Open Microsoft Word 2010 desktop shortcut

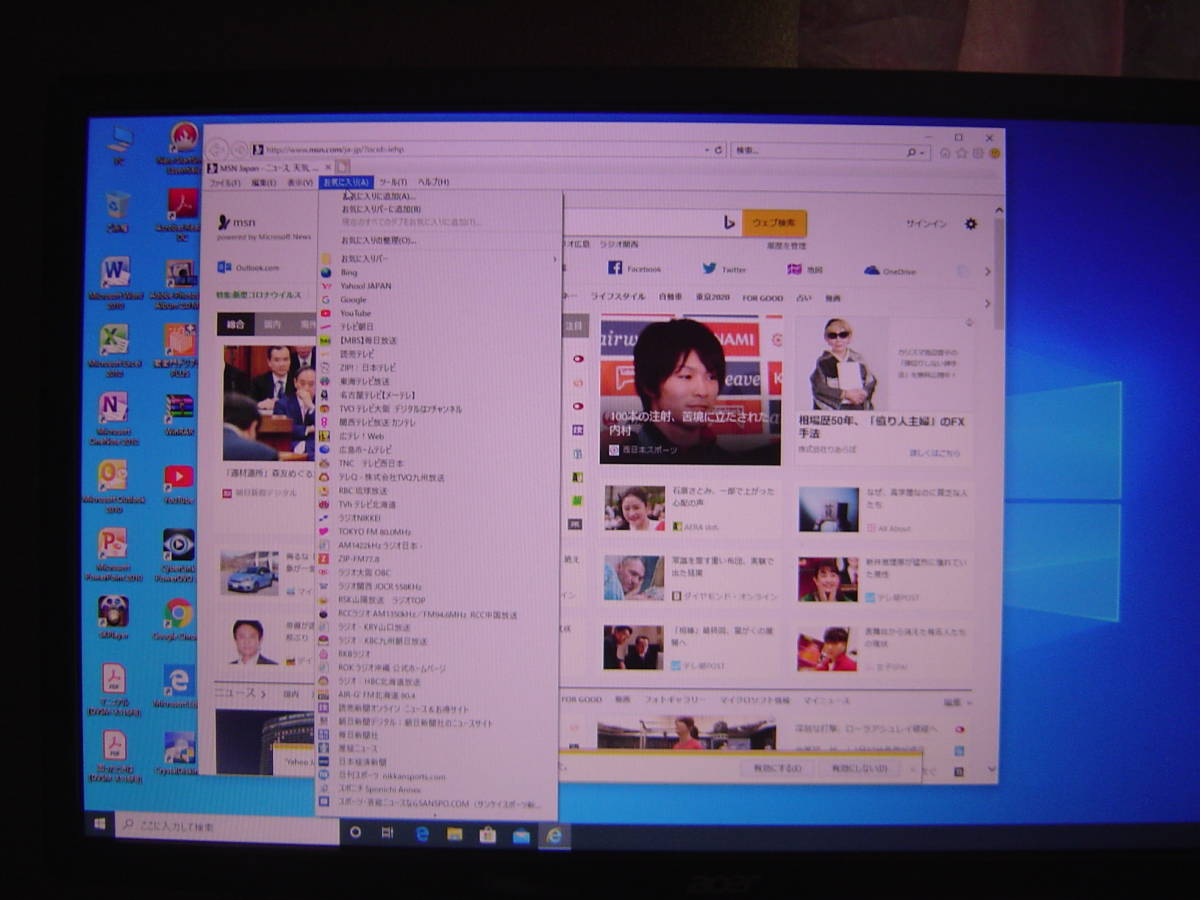[x=116, y=279]
